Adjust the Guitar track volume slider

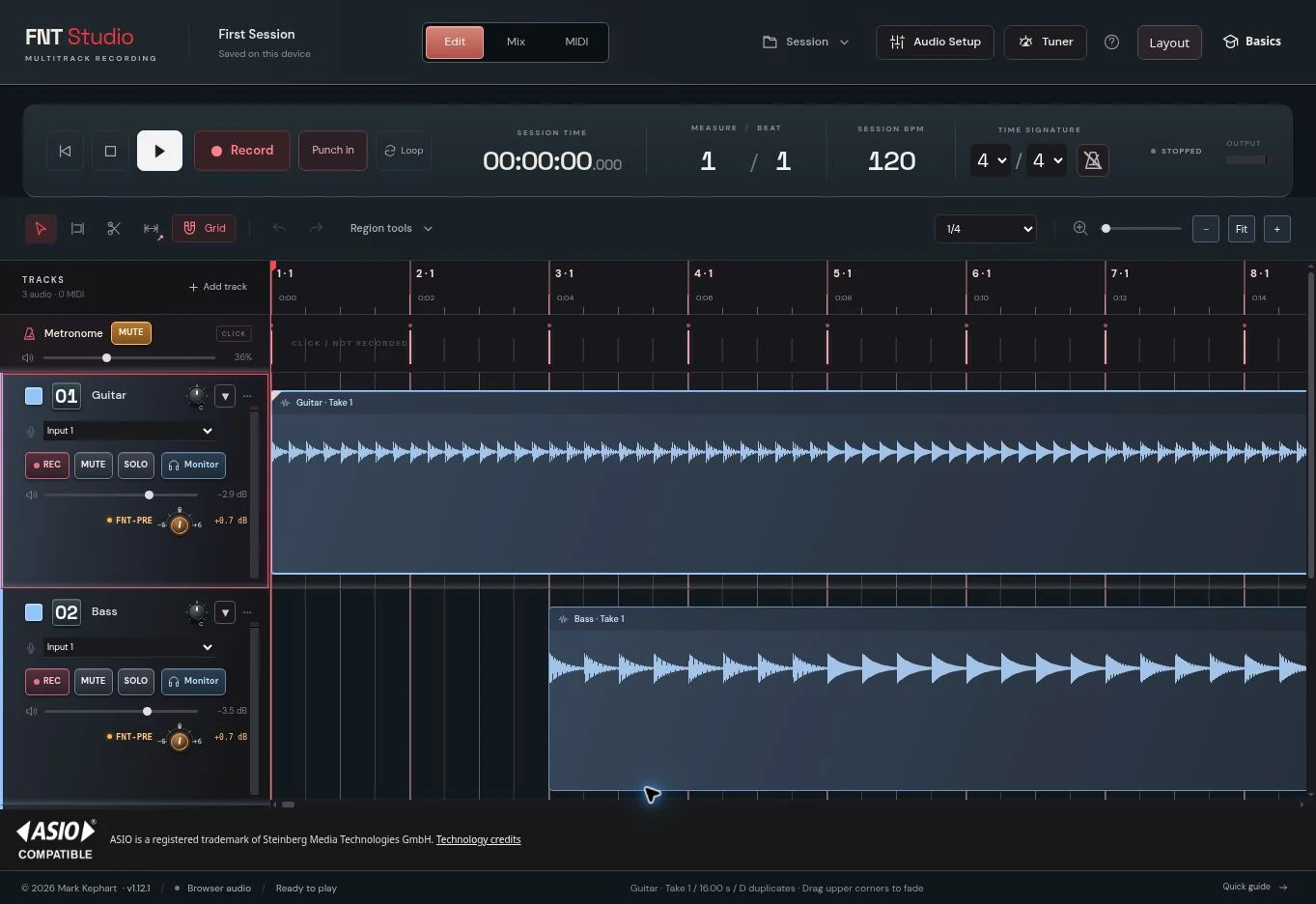(x=121, y=494)
